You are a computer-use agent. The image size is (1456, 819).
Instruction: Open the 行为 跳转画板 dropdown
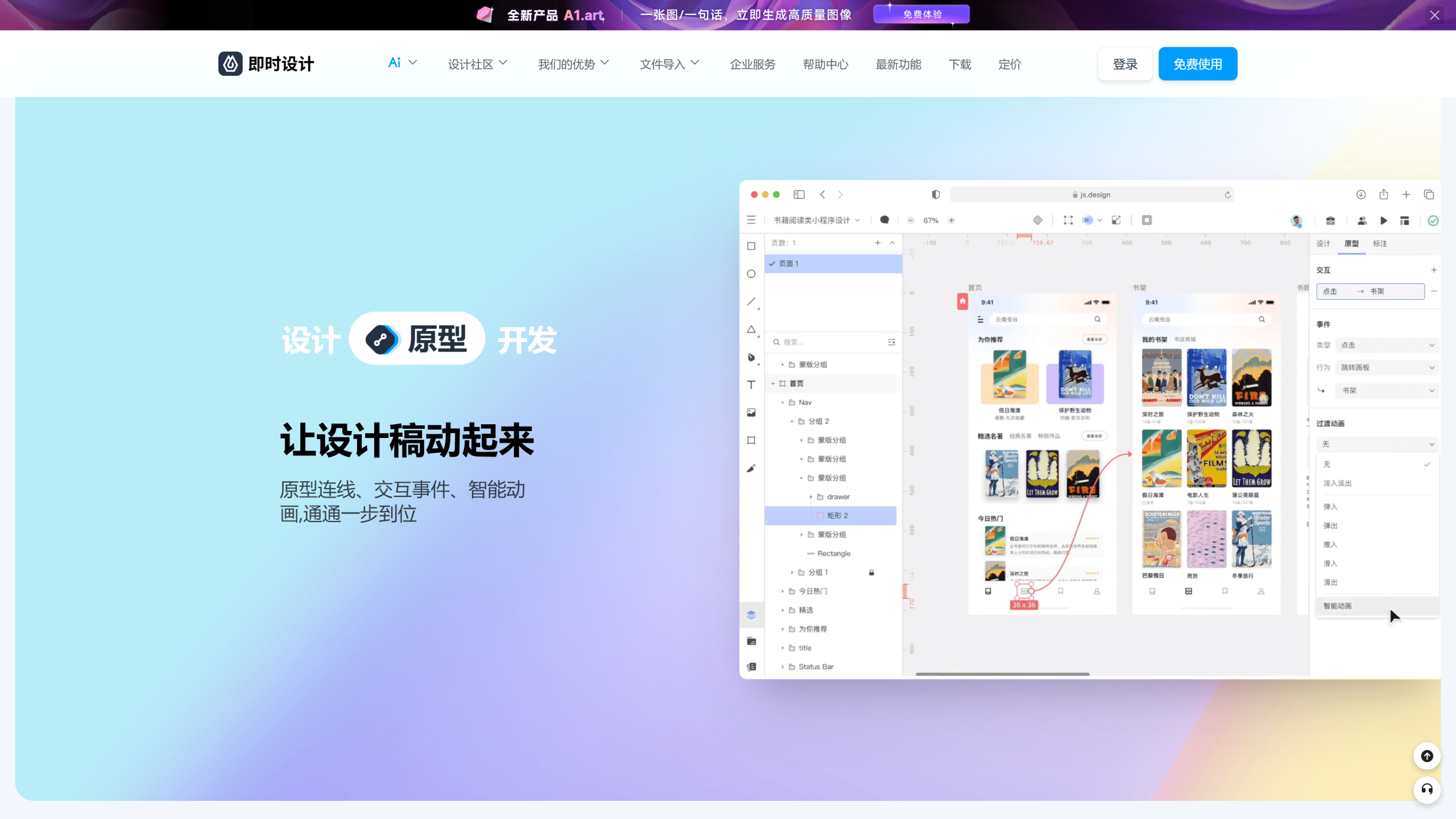(x=1387, y=367)
